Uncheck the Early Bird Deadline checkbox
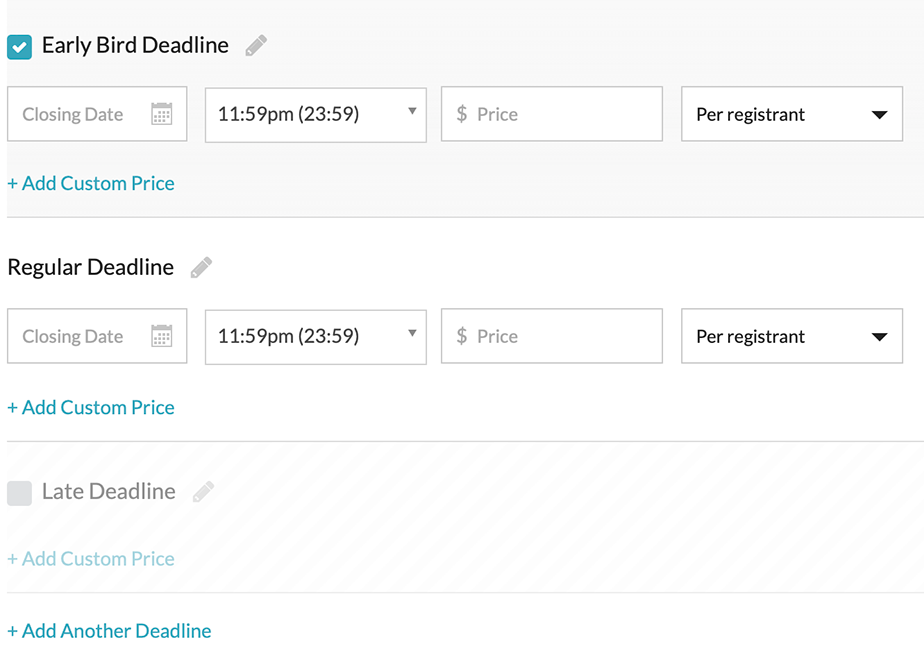924x660 pixels. coord(19,47)
